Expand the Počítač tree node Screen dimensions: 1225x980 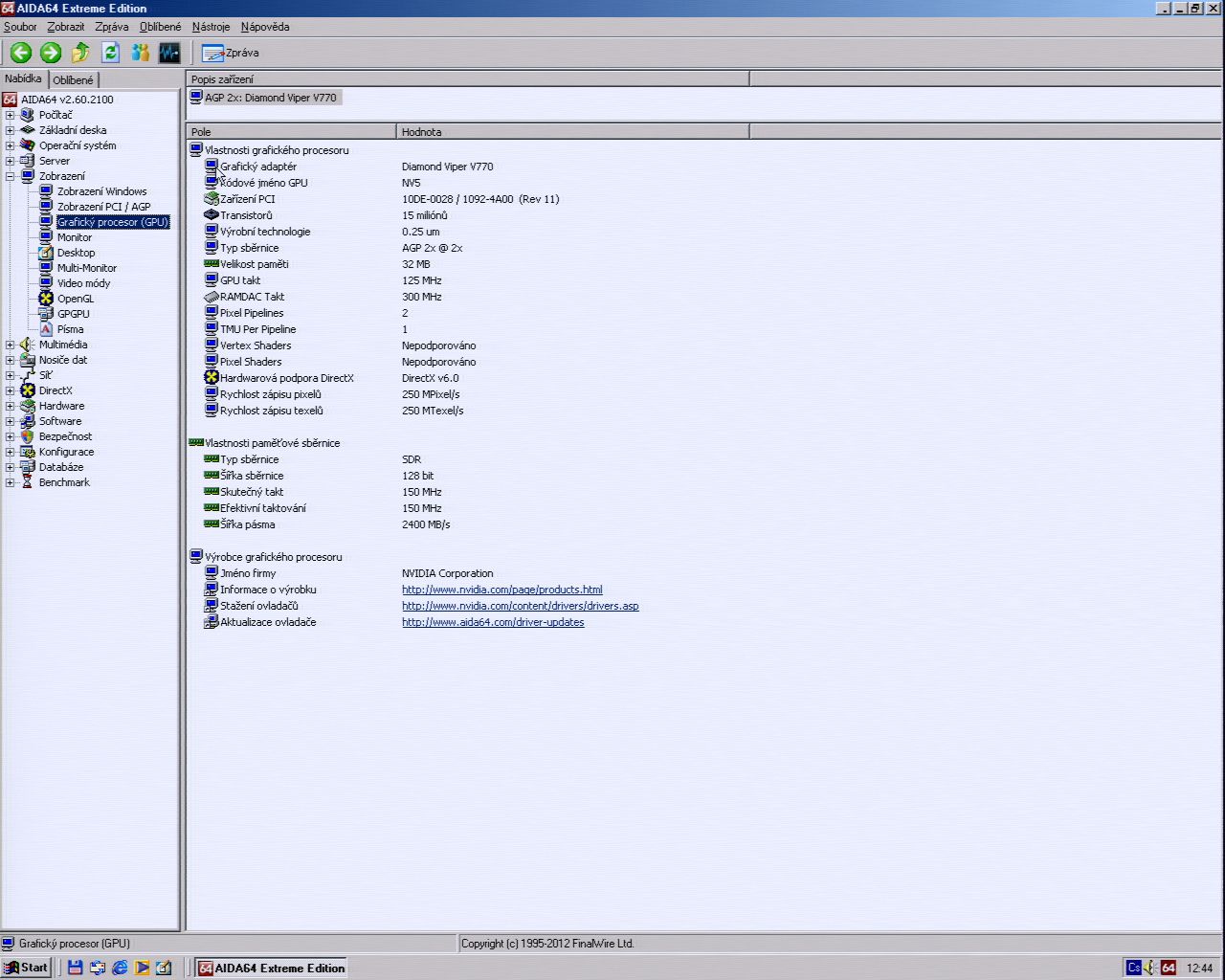(x=11, y=115)
